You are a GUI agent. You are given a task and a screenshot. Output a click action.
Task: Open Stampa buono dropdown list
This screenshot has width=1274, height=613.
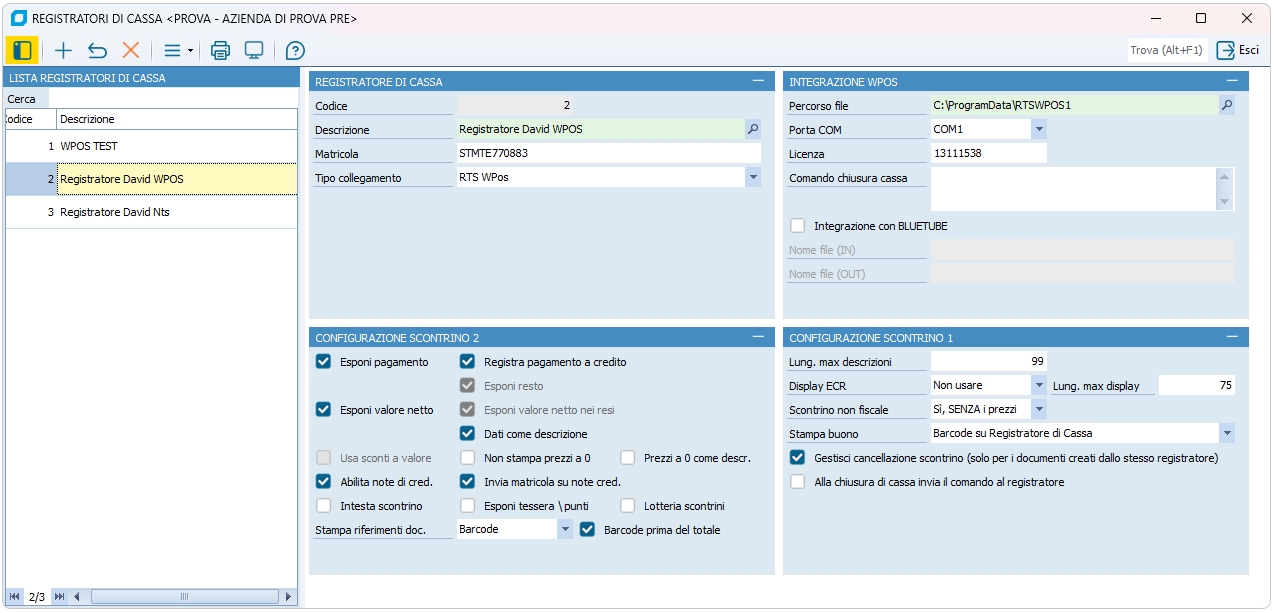pyautogui.click(x=1227, y=434)
